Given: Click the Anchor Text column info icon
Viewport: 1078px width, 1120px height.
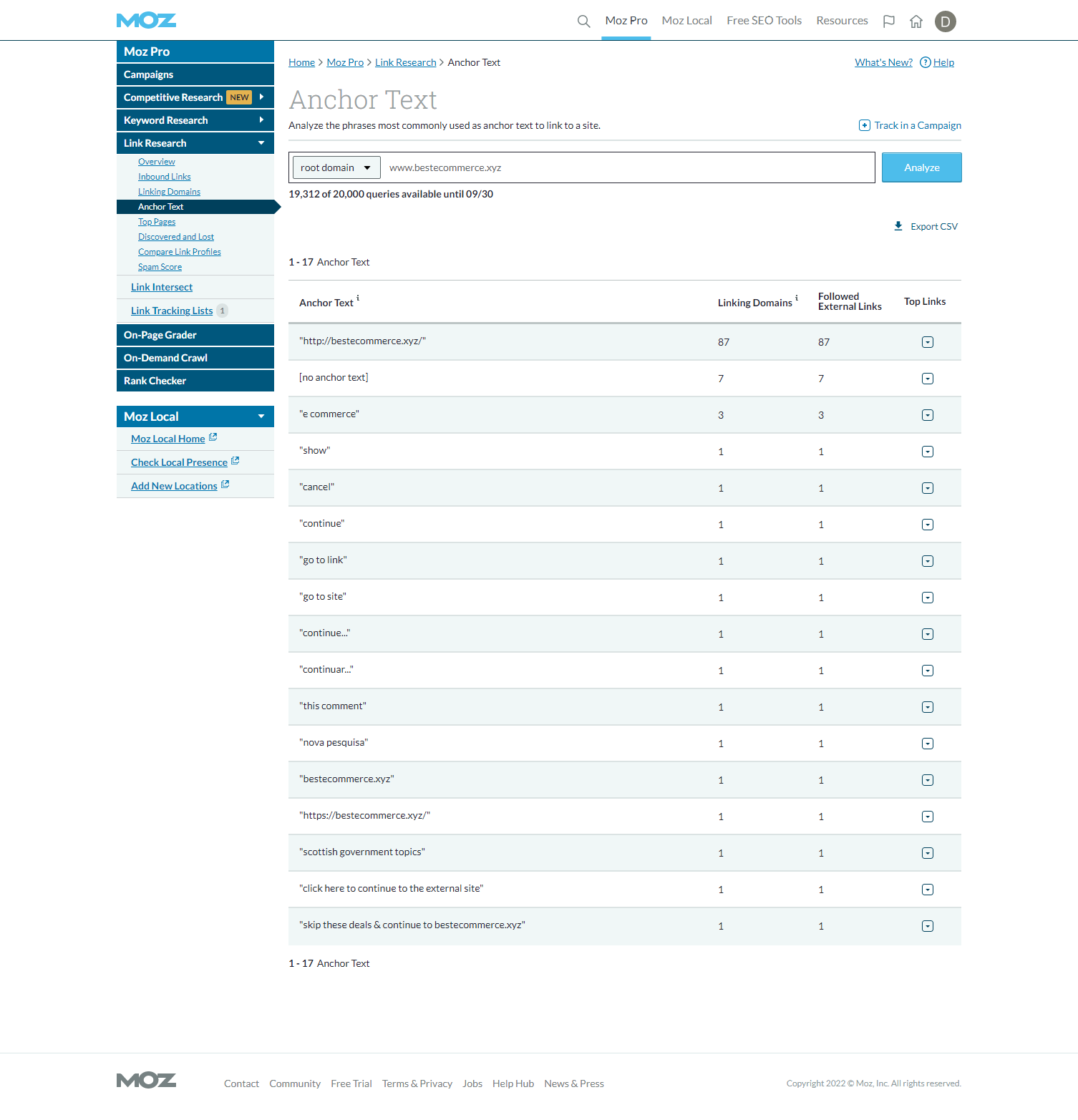Looking at the screenshot, I should tap(358, 298).
